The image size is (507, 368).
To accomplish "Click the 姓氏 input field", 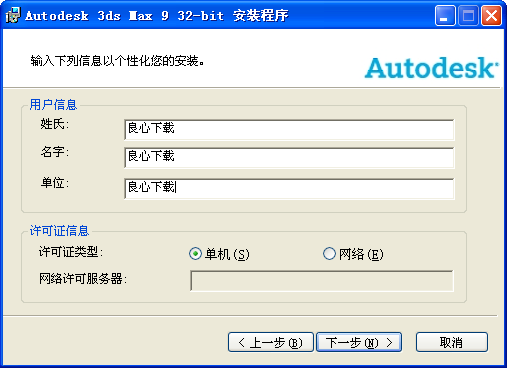I will pos(289,129).
